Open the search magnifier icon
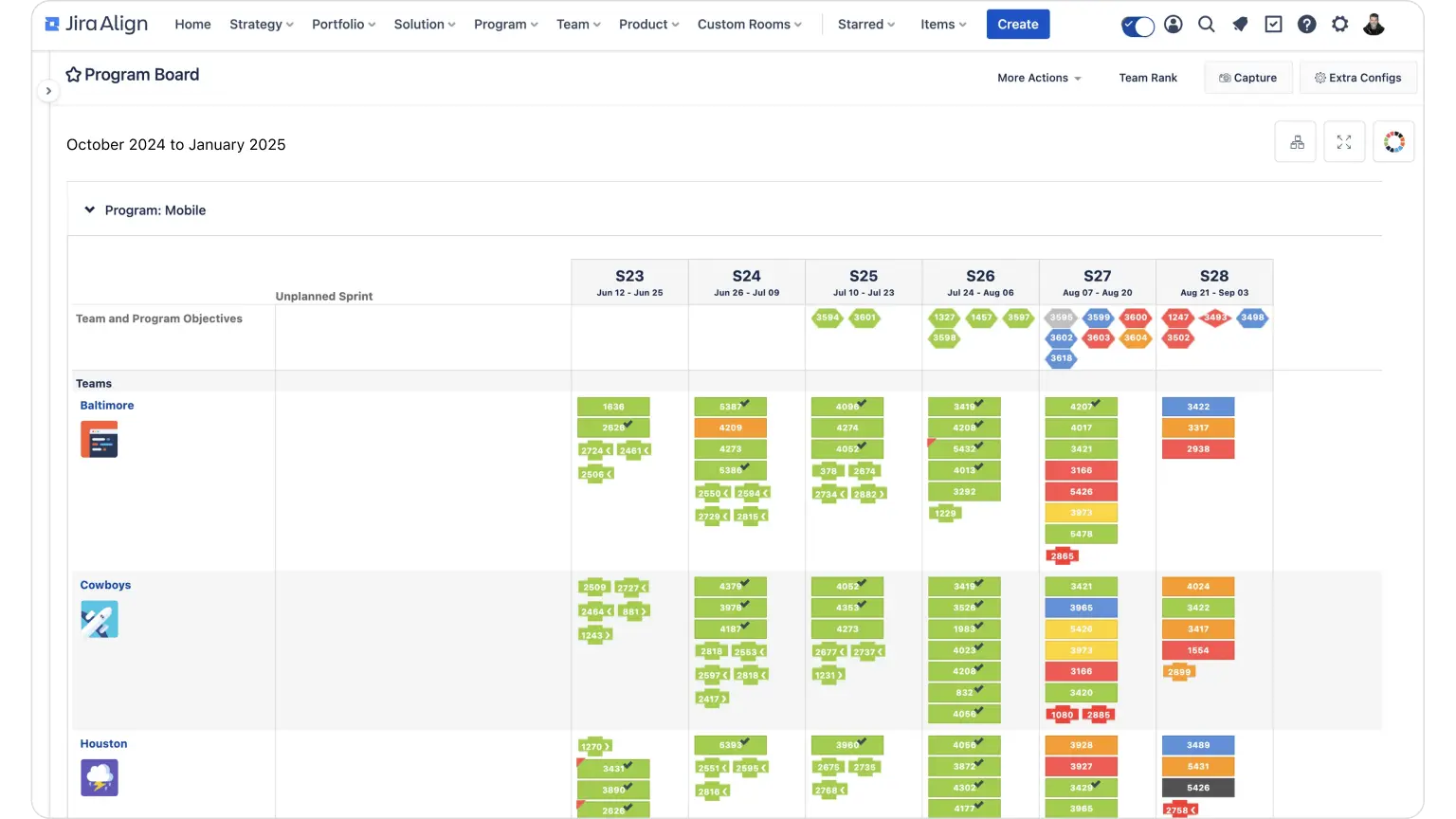 point(1207,24)
